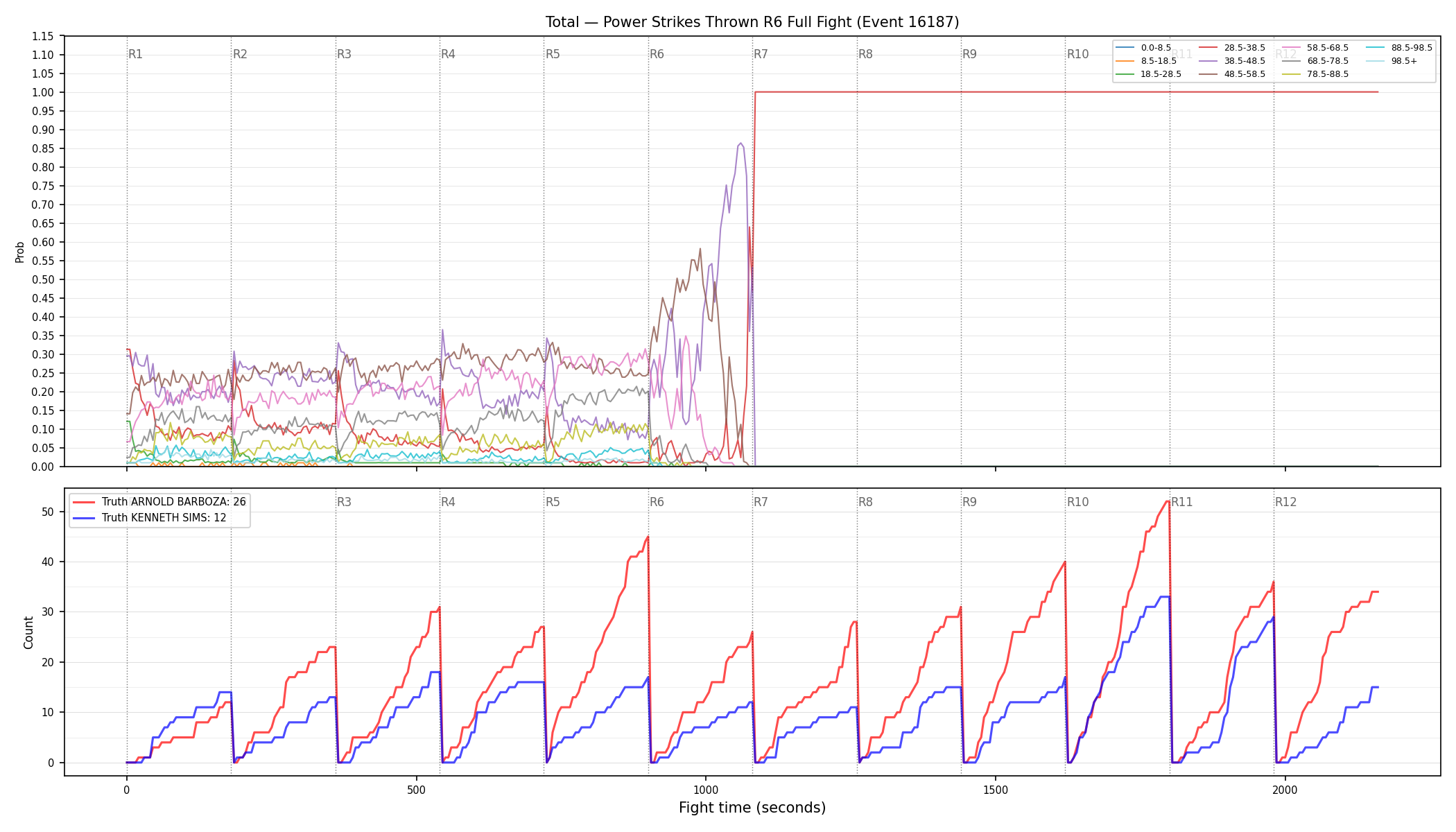Click the R6 round label in top chart

[657, 54]
